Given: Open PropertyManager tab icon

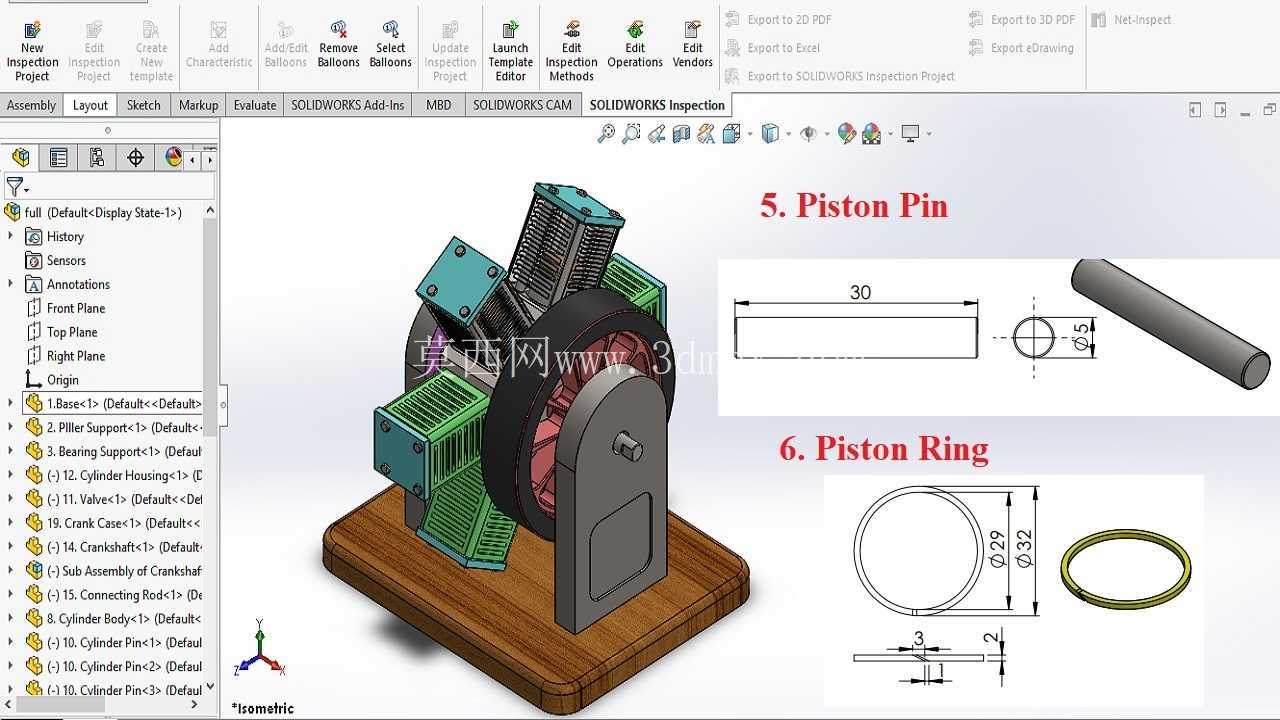Looking at the screenshot, I should pos(59,158).
